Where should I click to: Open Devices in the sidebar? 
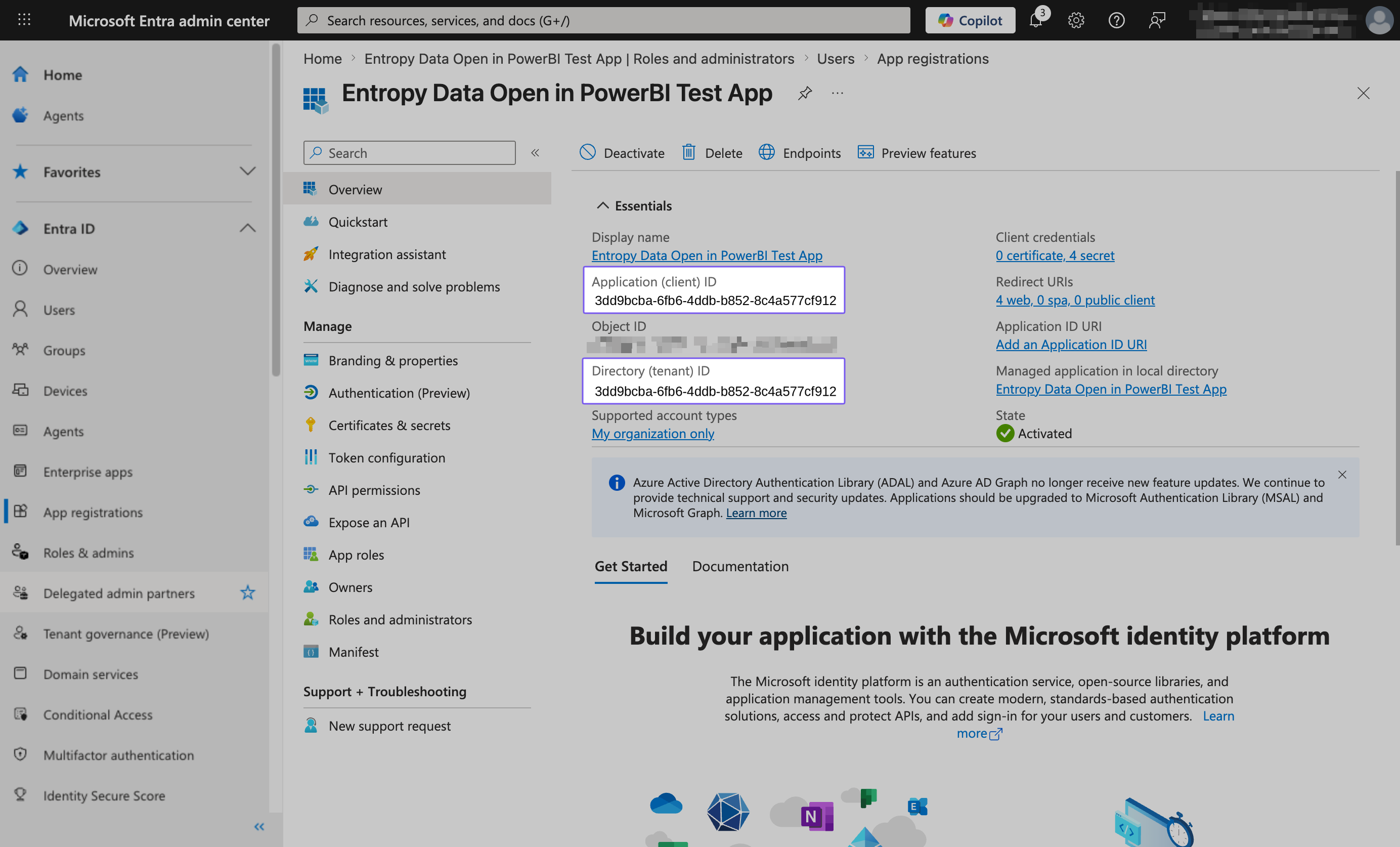pyautogui.click(x=65, y=390)
